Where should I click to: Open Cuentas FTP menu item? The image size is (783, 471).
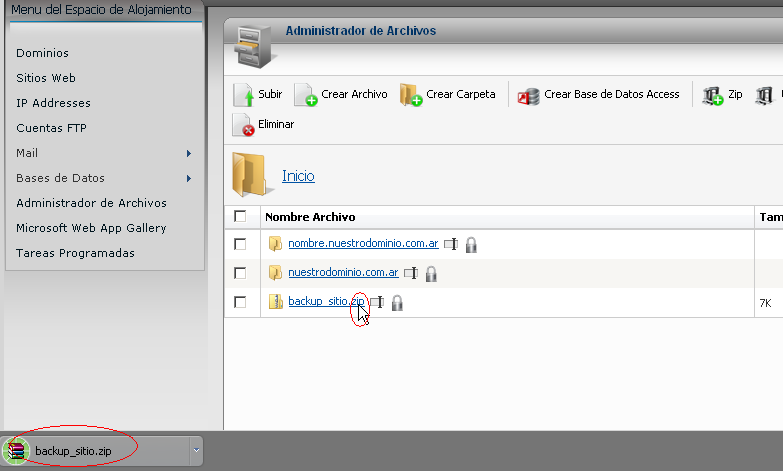[x=51, y=128]
